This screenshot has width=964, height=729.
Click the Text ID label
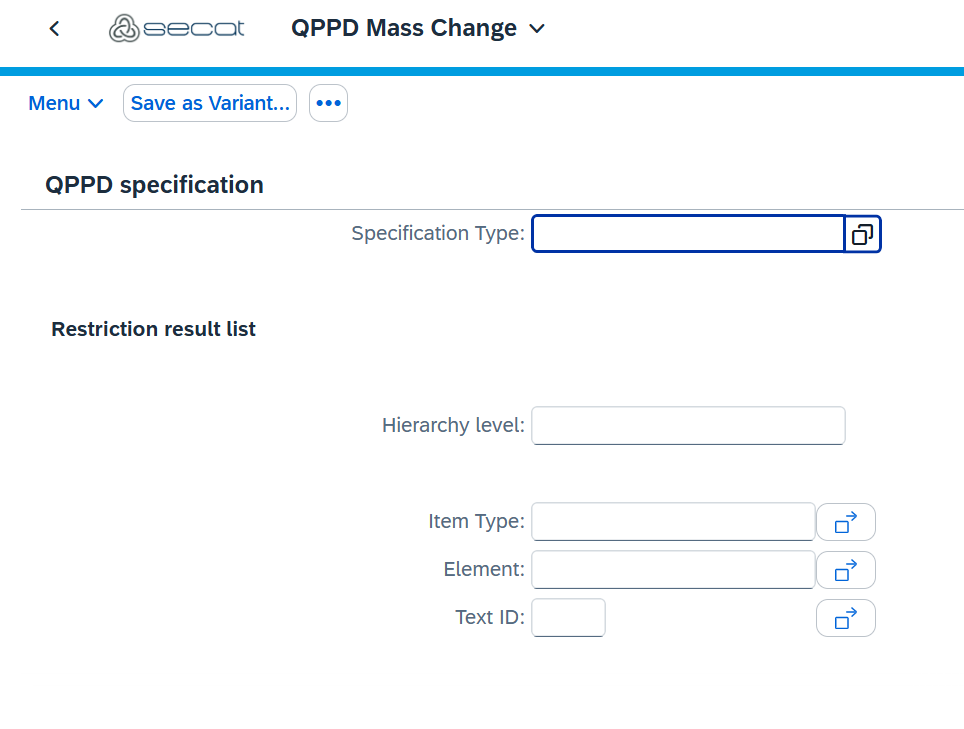tap(489, 618)
